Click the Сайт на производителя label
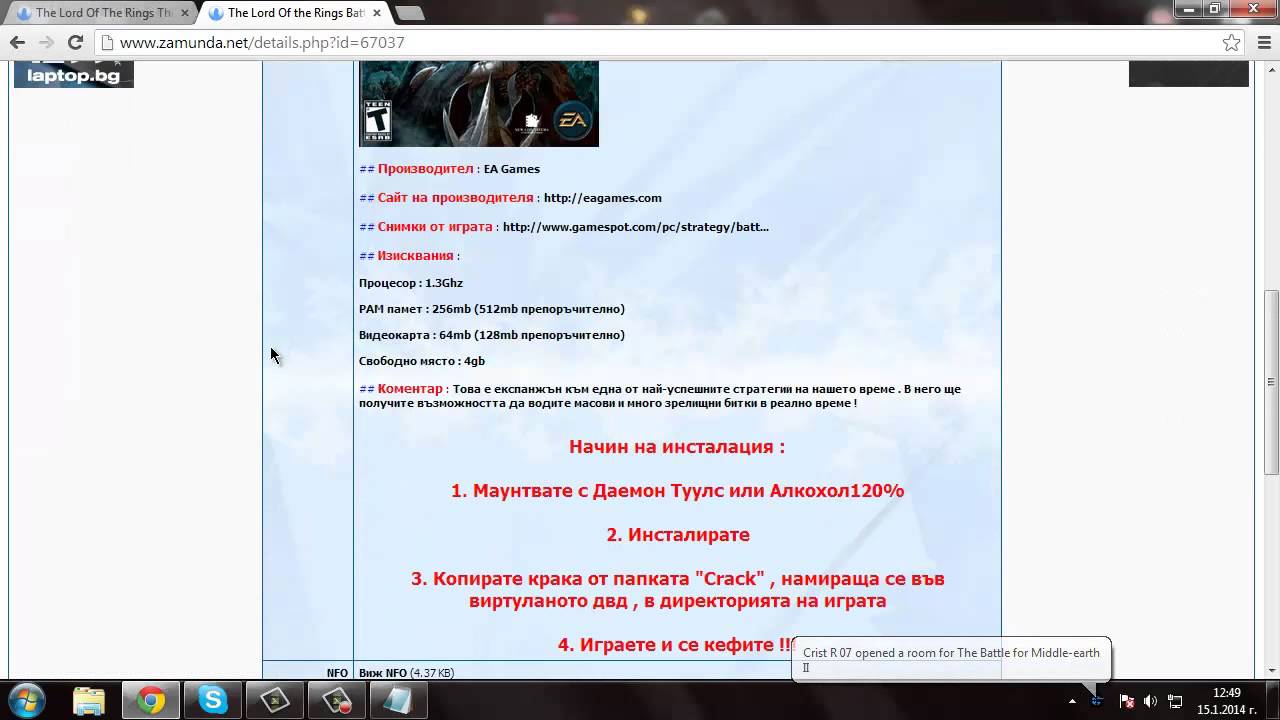Screen dimensions: 1280x720 (455, 198)
